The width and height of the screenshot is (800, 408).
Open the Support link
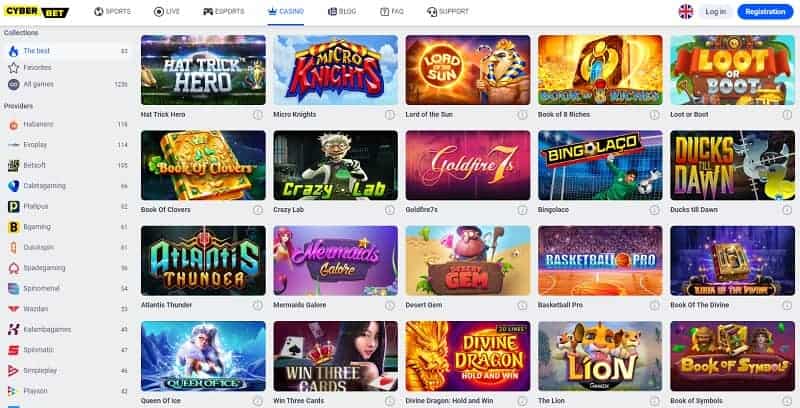(x=447, y=12)
